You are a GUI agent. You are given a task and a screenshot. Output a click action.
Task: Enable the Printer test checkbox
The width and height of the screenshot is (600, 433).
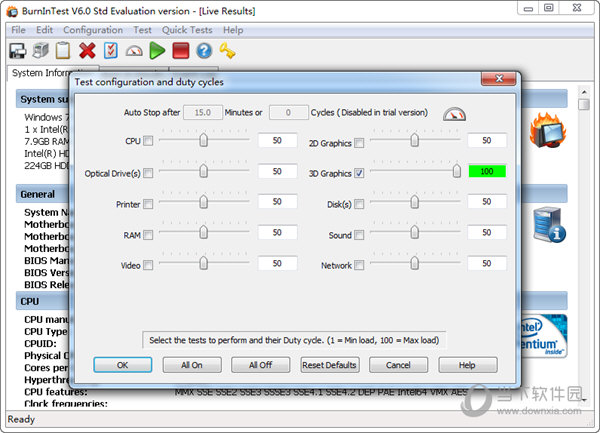click(148, 204)
